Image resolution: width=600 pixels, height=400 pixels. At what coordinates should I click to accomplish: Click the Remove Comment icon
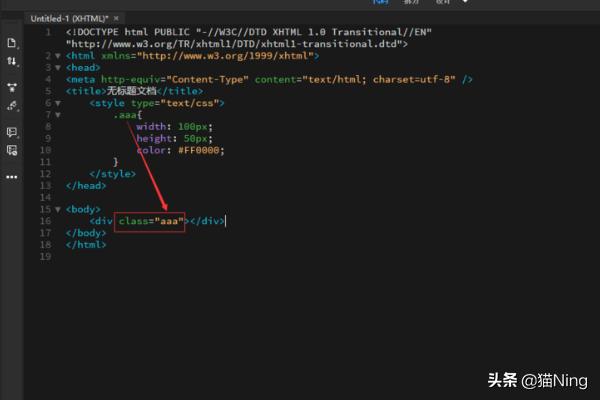point(12,150)
